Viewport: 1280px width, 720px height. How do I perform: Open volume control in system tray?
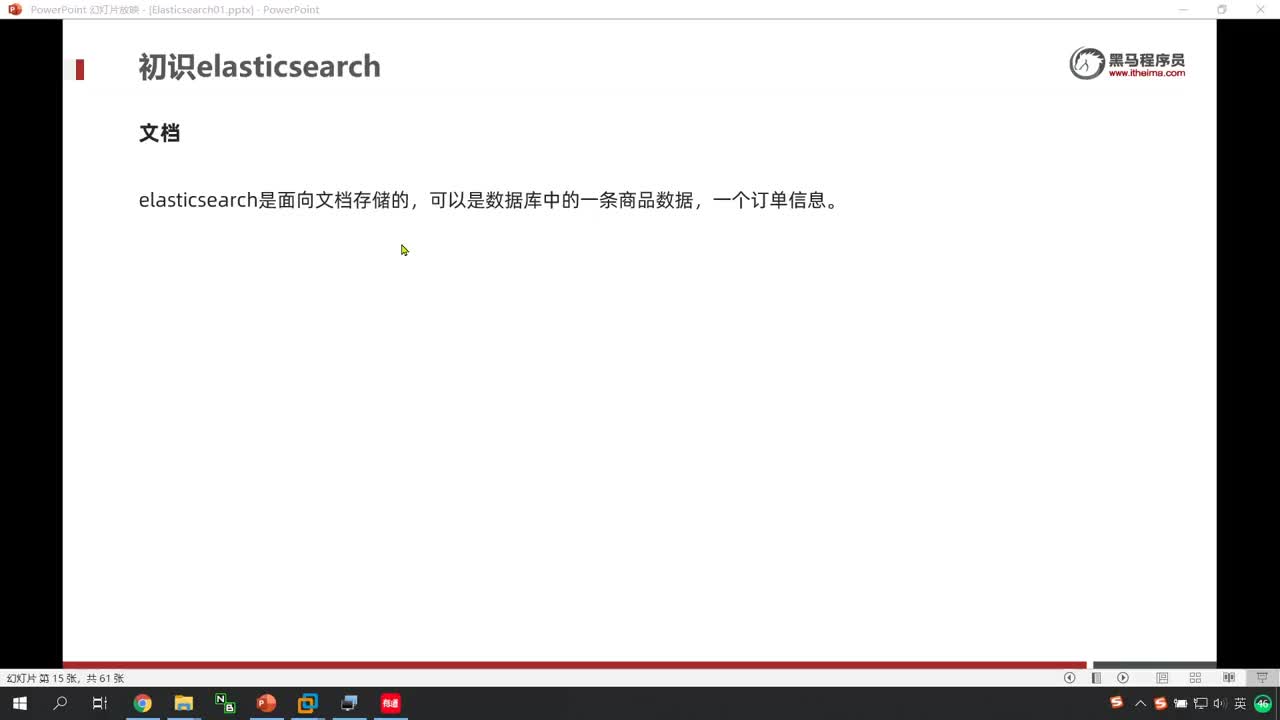pyautogui.click(x=1219, y=703)
